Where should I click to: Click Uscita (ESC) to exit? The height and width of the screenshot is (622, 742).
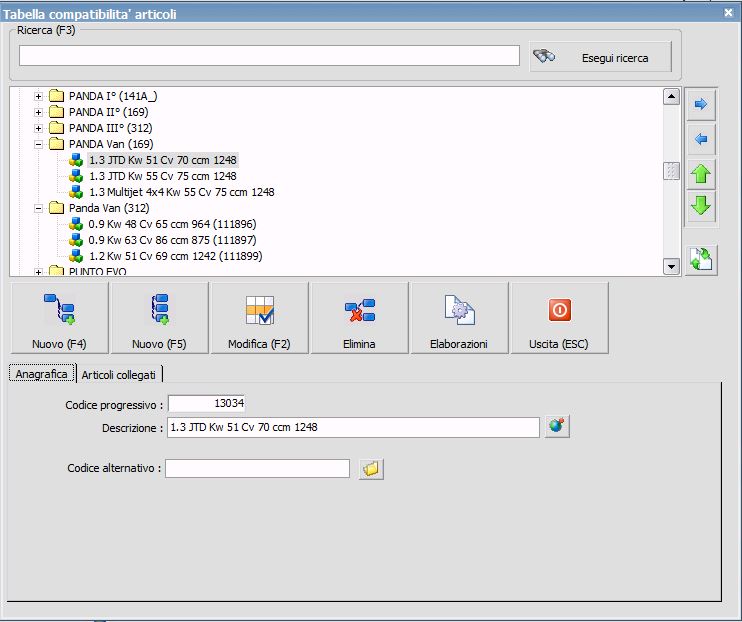559,318
